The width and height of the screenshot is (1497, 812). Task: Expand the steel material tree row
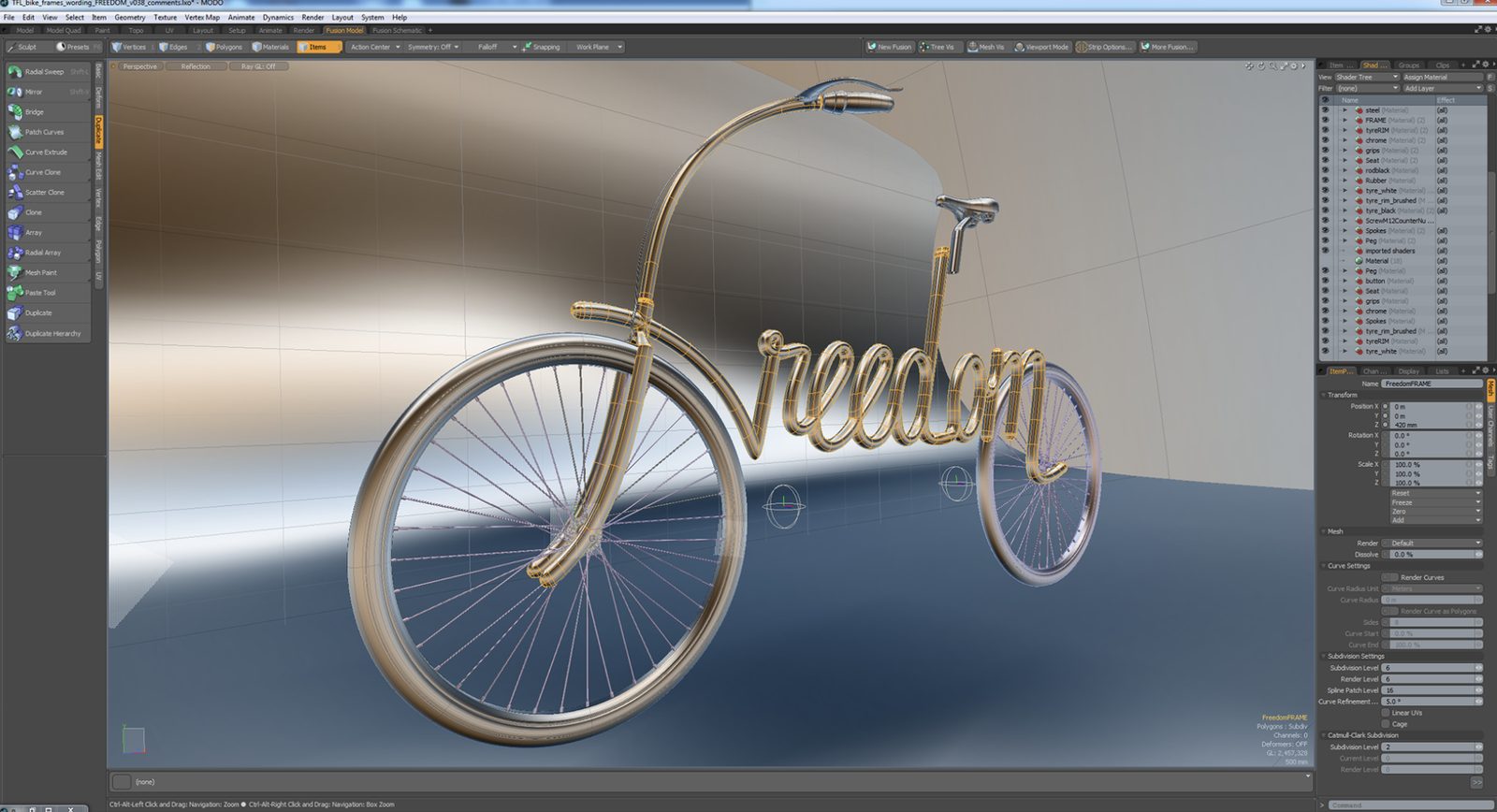click(x=1345, y=110)
